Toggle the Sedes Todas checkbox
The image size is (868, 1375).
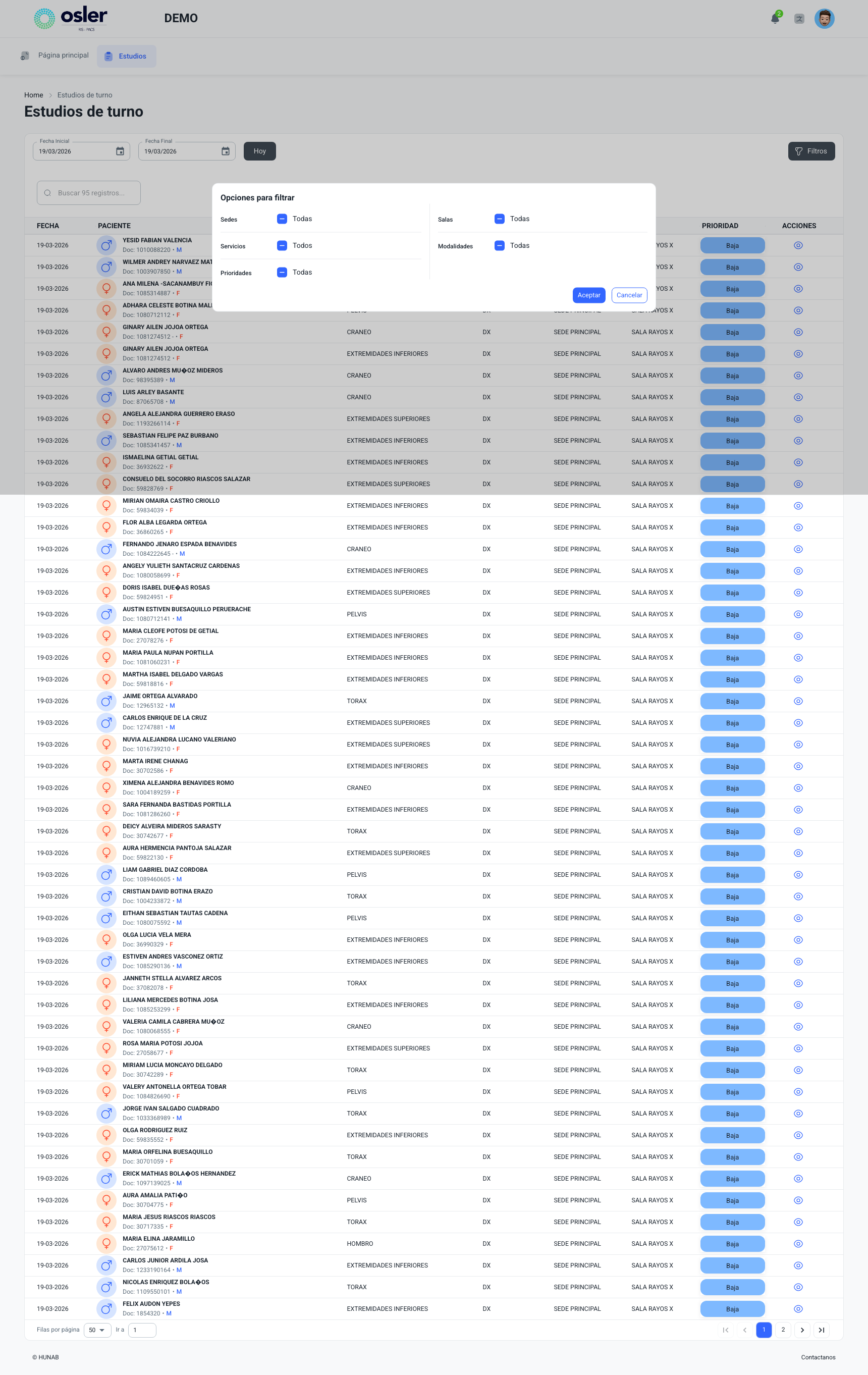coord(282,219)
